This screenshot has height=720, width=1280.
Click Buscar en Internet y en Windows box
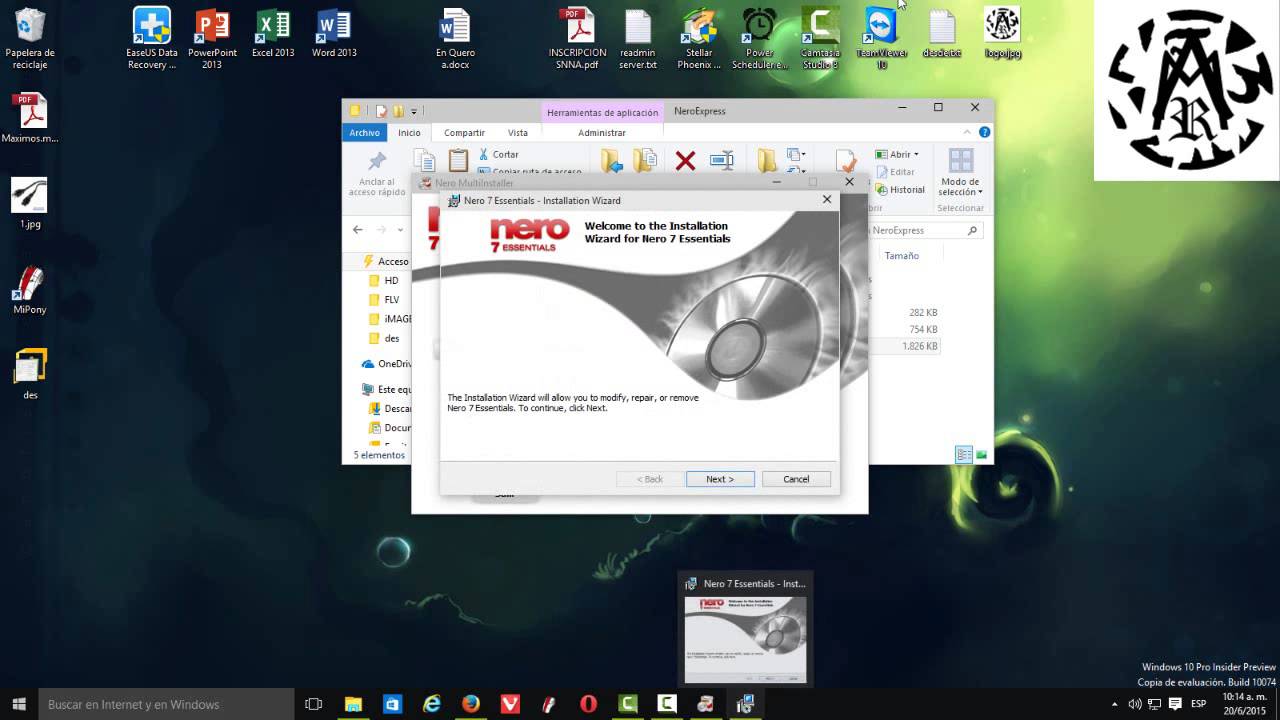tap(166, 704)
